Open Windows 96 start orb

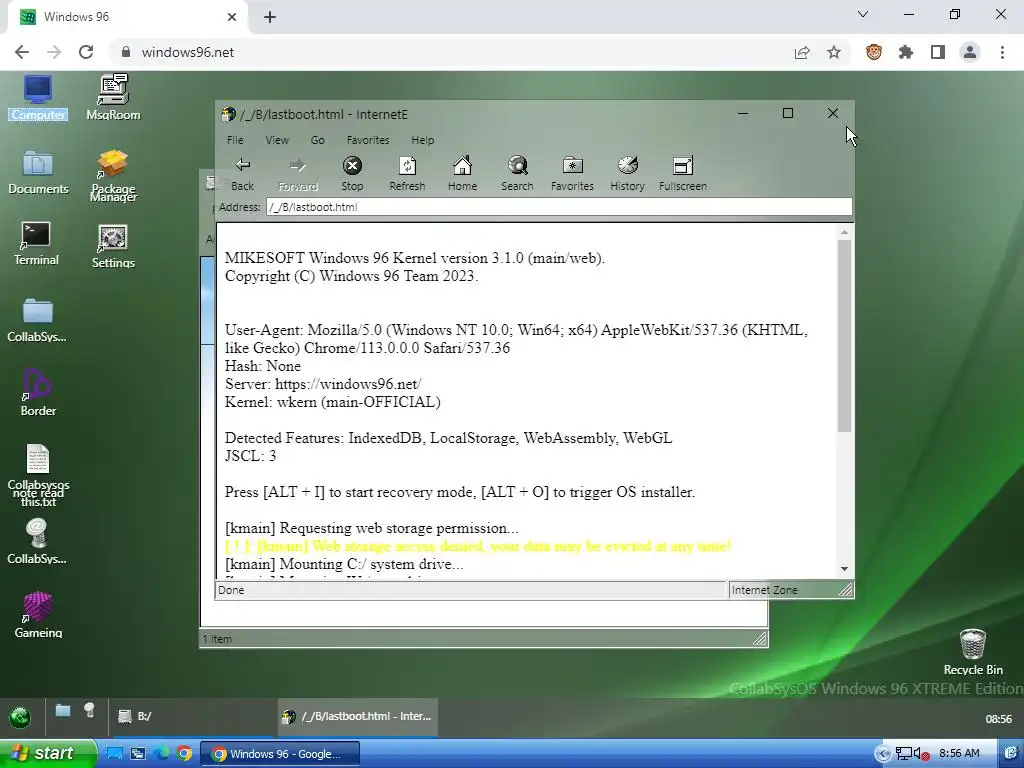(20, 717)
